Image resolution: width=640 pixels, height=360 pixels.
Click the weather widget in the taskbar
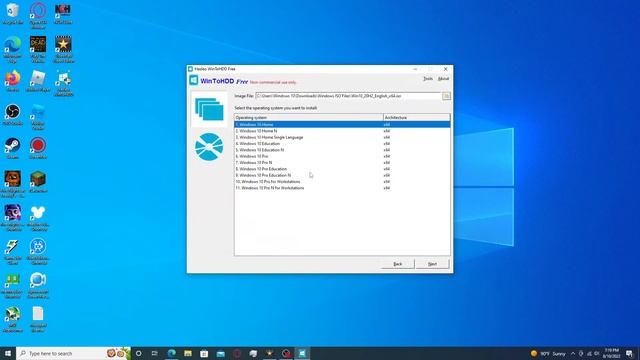[548, 353]
